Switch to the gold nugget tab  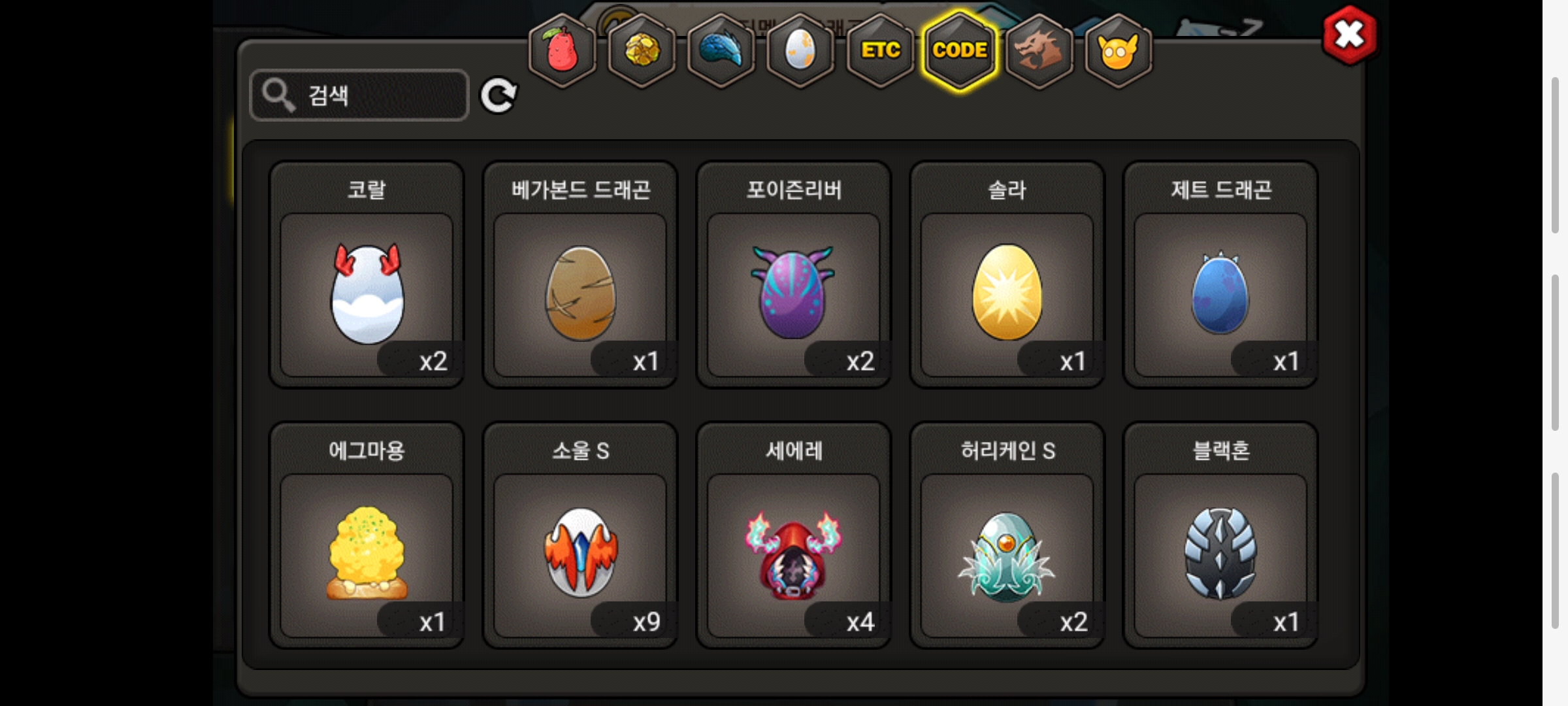coord(642,50)
